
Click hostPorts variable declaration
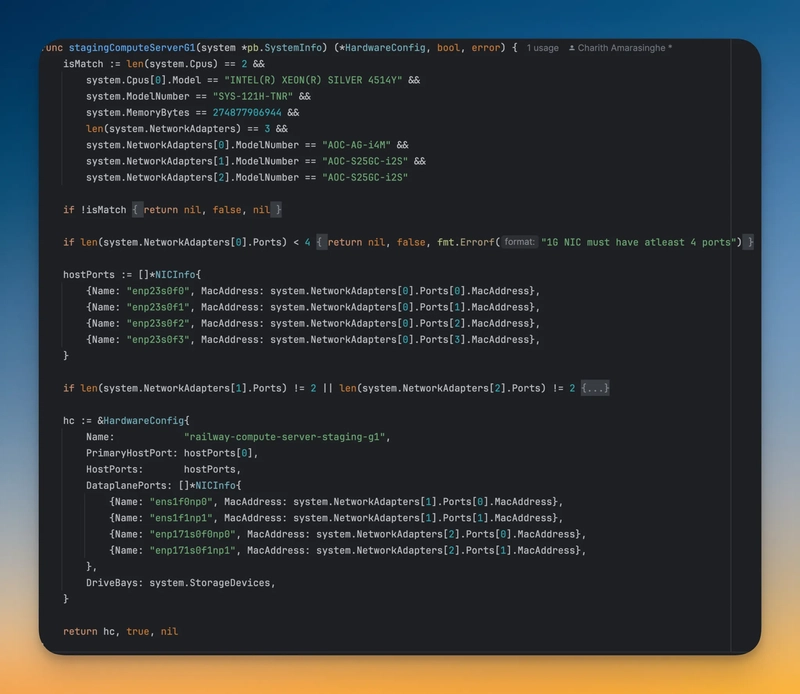coord(89,275)
